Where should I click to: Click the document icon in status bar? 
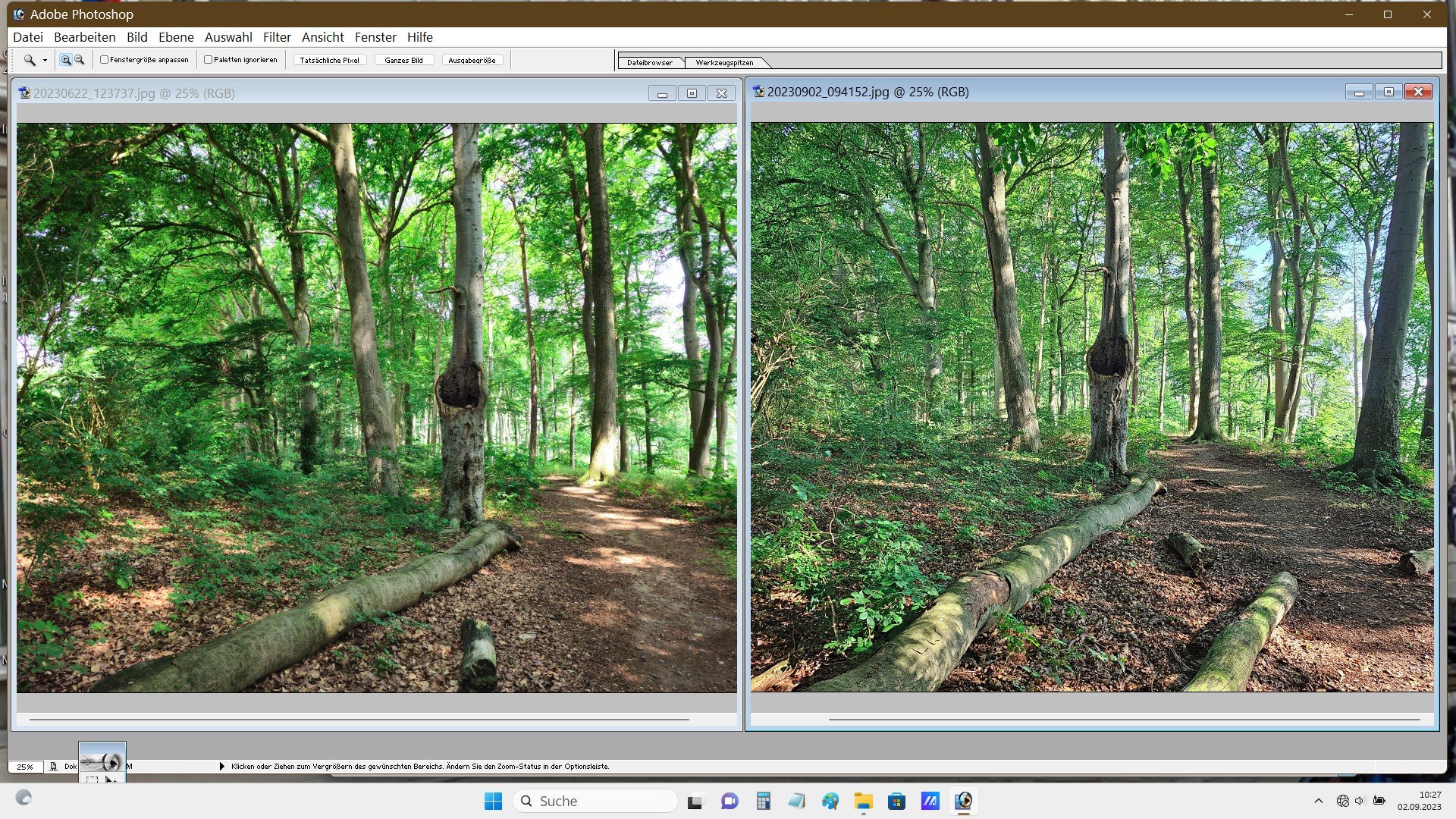point(53,767)
